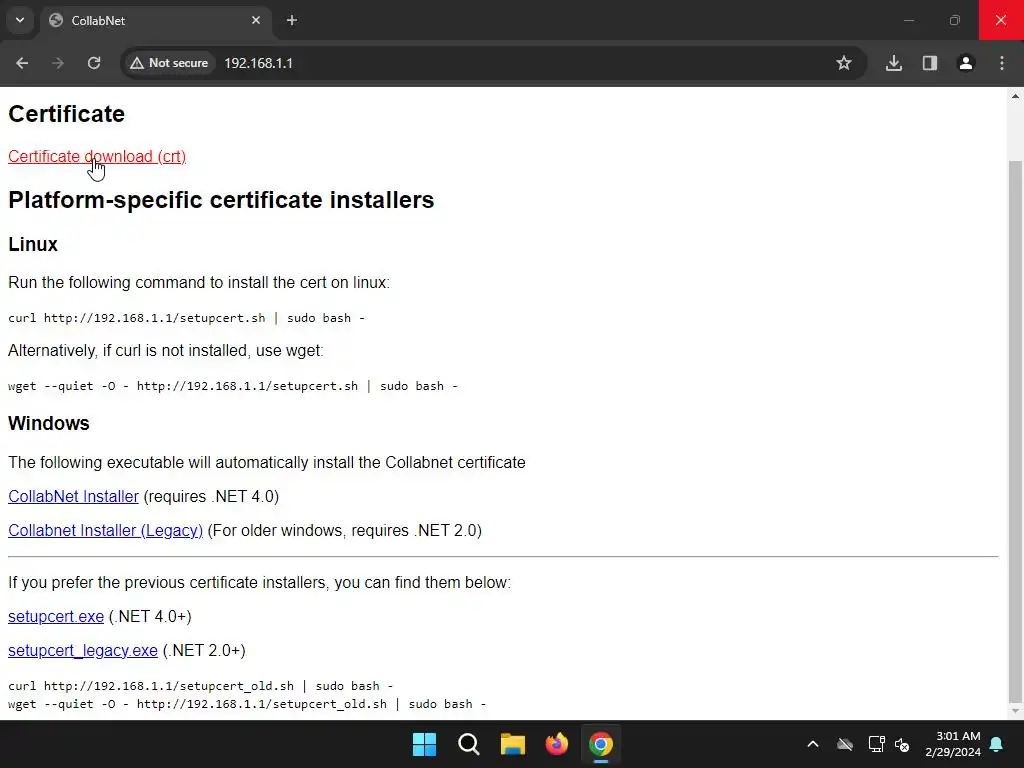Click the wget setupcert.sh command text

[x=232, y=386]
